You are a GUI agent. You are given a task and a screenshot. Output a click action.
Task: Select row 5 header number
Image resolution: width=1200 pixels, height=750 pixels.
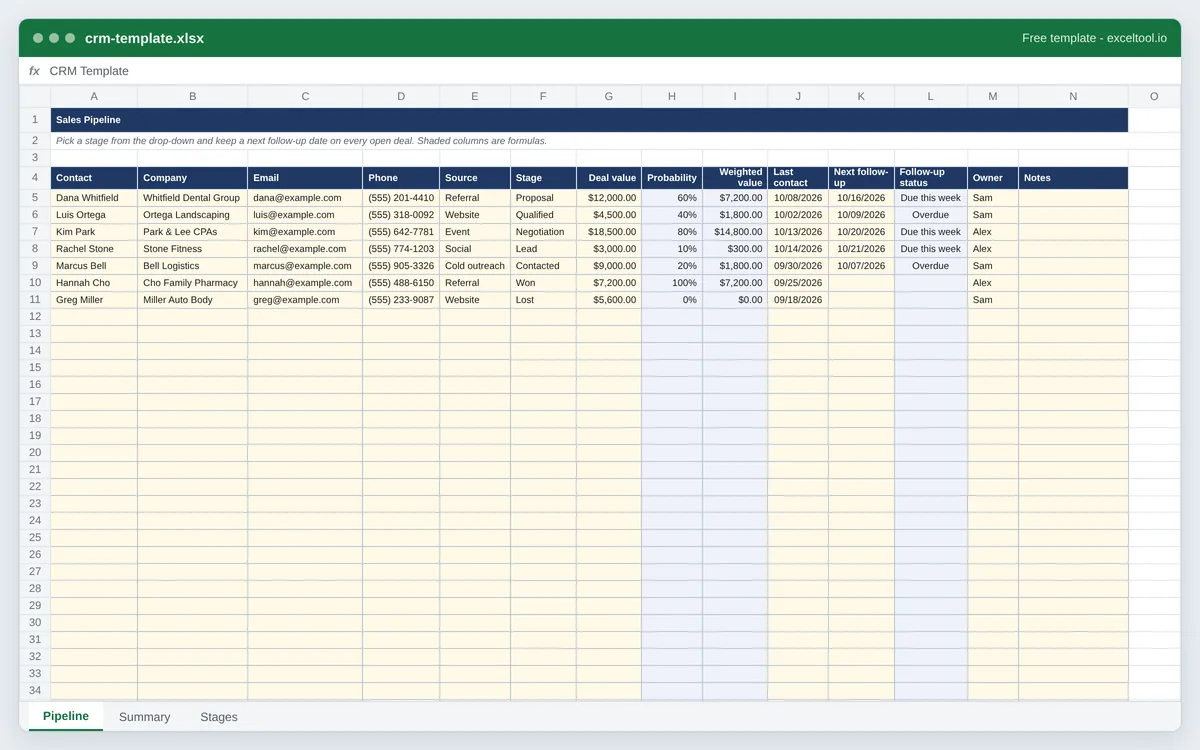[35, 198]
